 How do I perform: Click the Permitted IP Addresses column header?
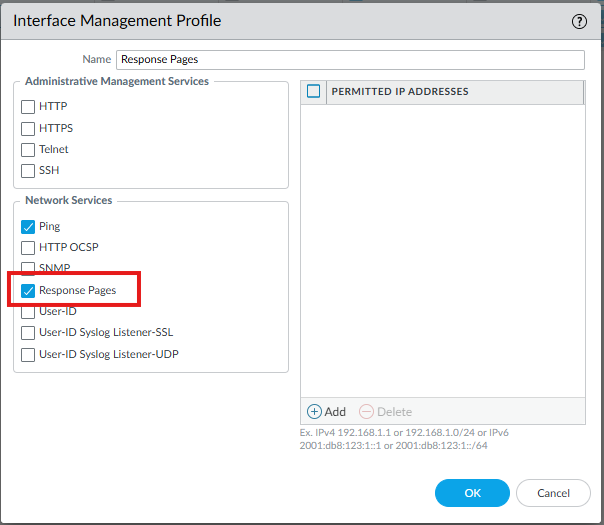pyautogui.click(x=400, y=92)
